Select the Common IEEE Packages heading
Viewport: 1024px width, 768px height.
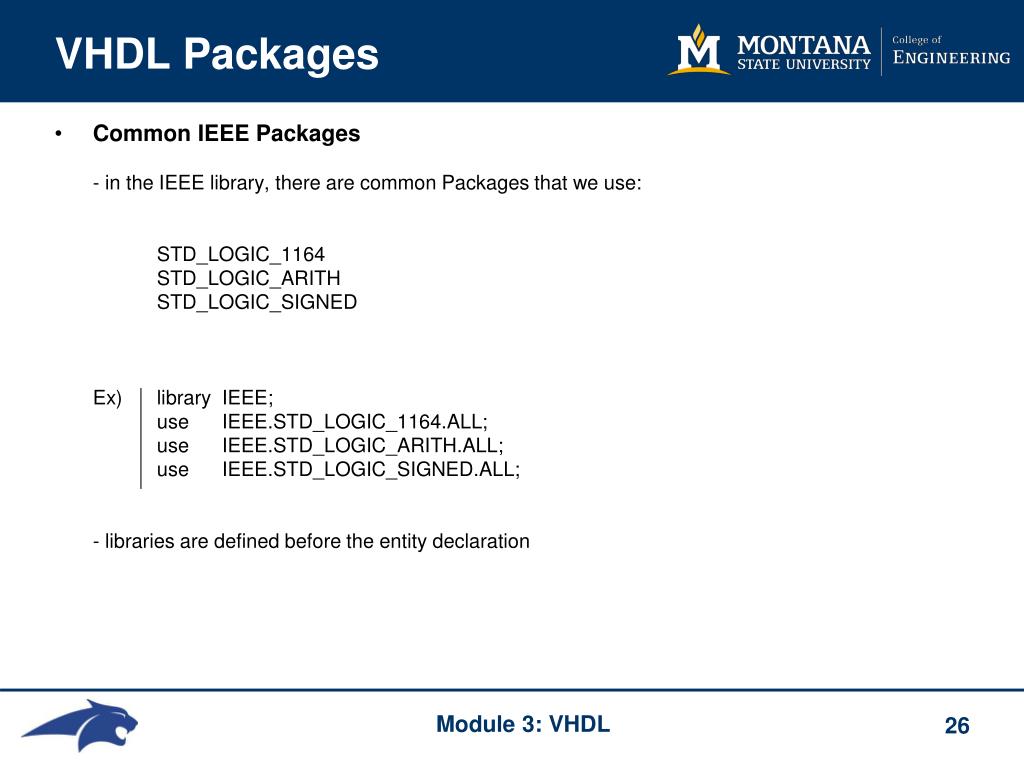227,133
